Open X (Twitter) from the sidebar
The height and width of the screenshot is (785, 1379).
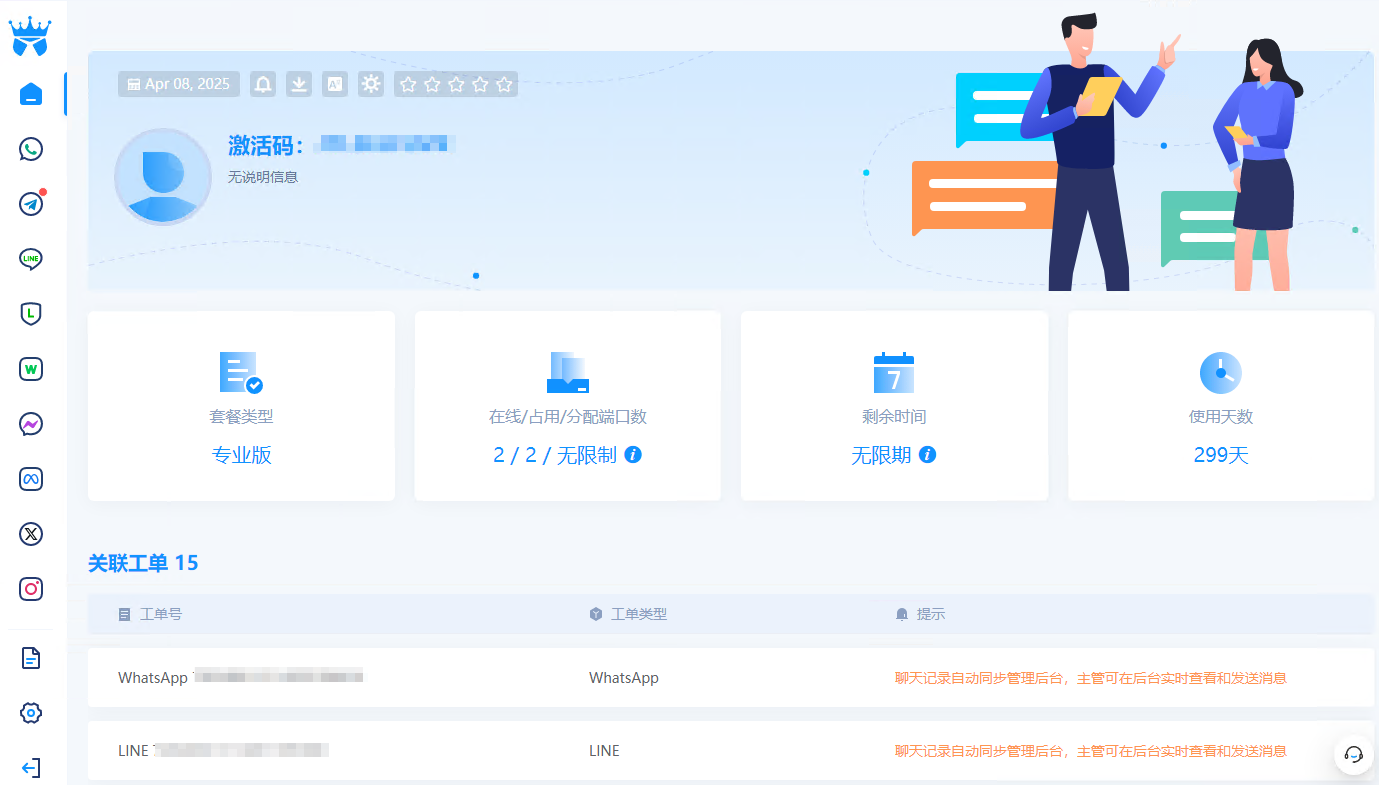point(31,534)
